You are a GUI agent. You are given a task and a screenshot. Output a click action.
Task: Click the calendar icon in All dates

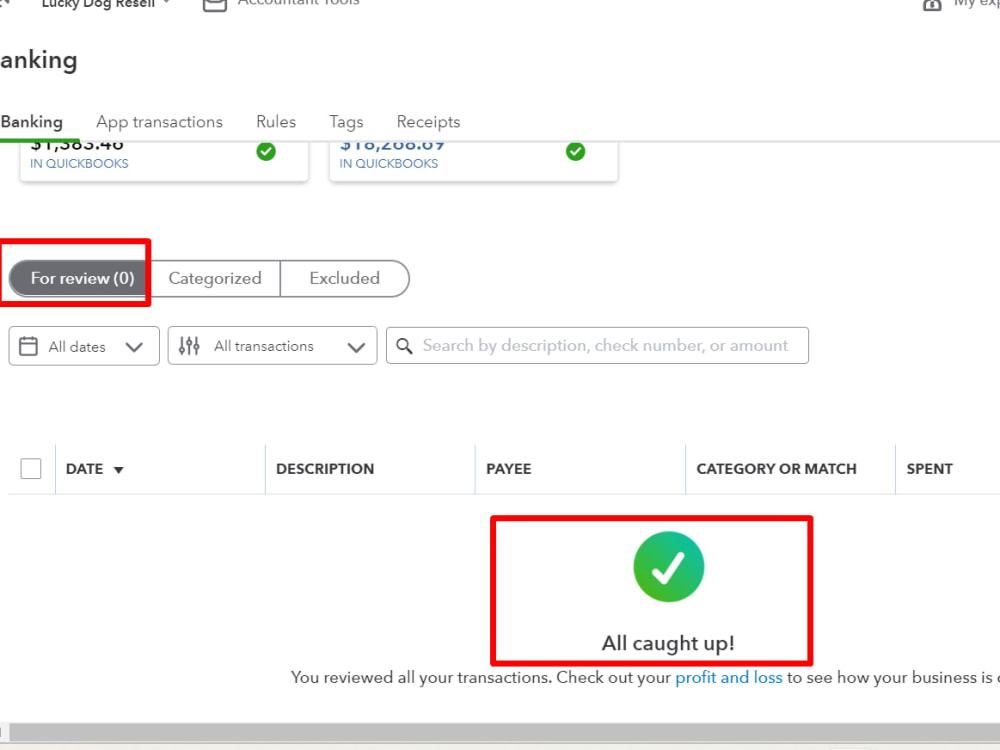coord(28,346)
